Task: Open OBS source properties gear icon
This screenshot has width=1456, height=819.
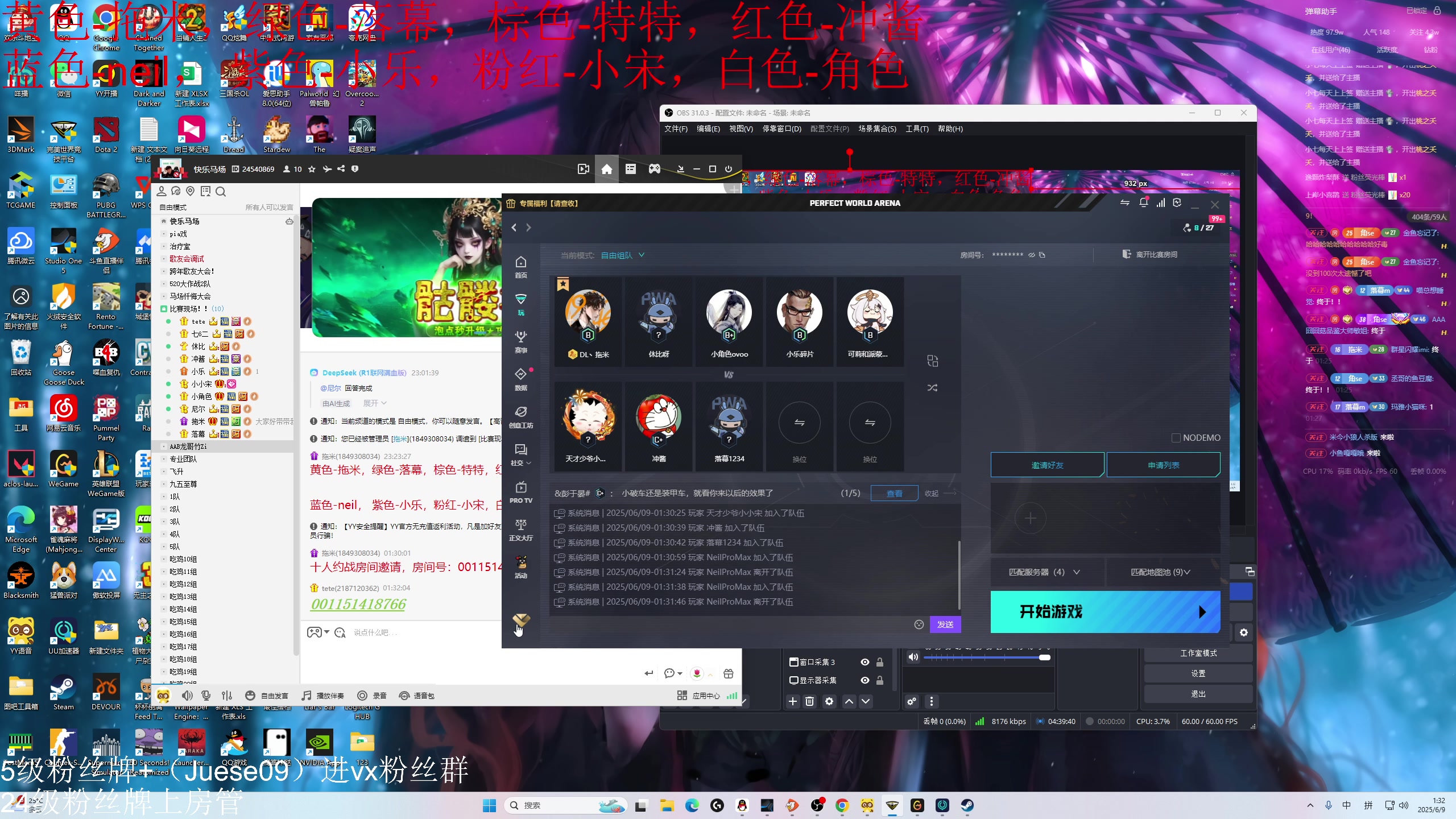Action: point(829,701)
